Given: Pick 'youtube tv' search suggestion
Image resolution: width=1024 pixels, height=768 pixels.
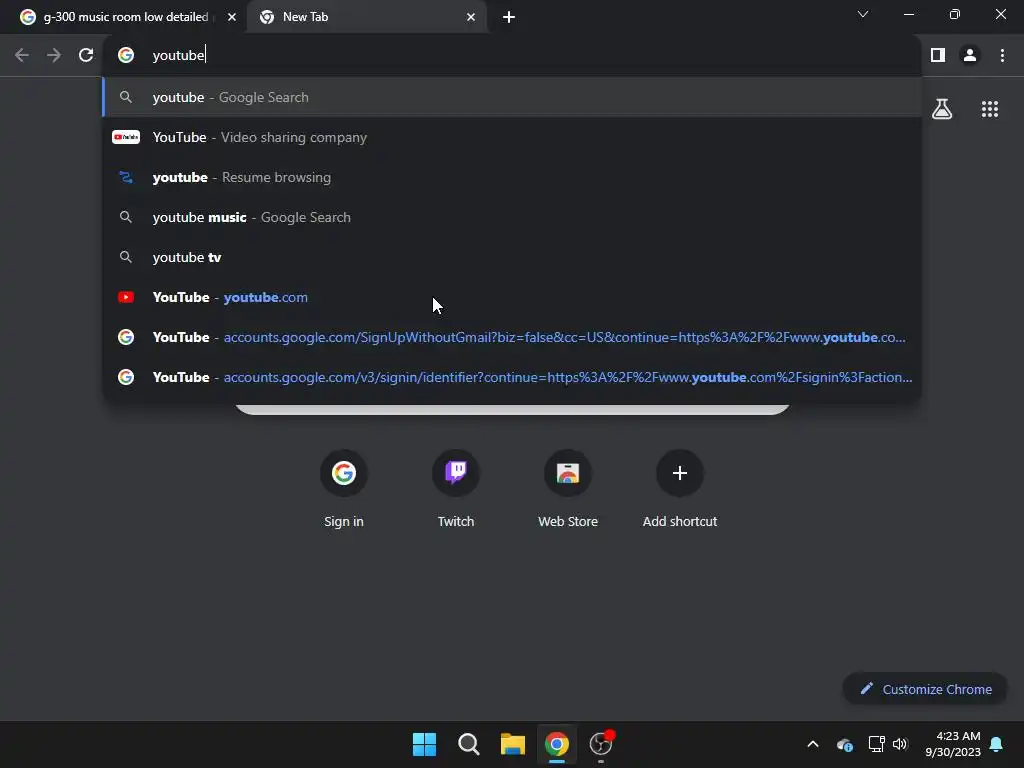Looking at the screenshot, I should coord(512,257).
